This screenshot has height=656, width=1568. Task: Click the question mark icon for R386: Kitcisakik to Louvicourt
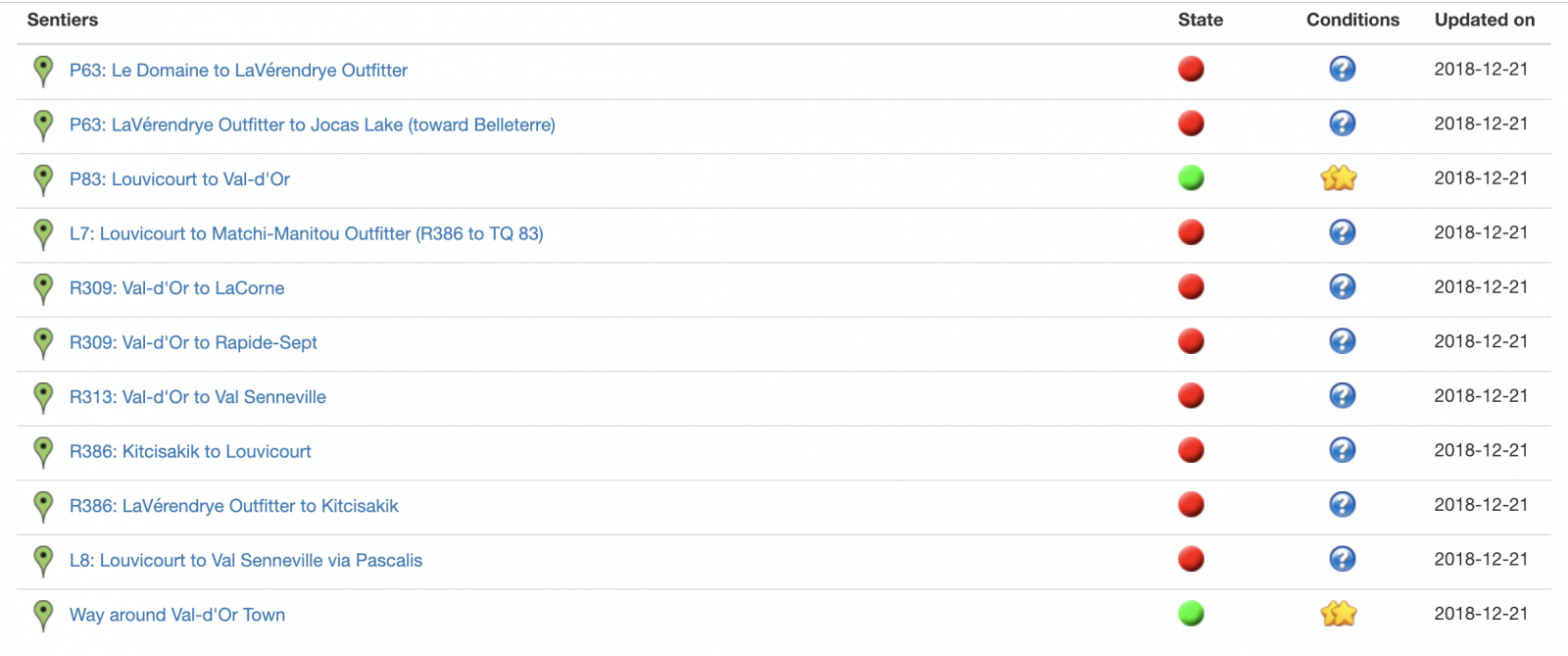coord(1342,450)
